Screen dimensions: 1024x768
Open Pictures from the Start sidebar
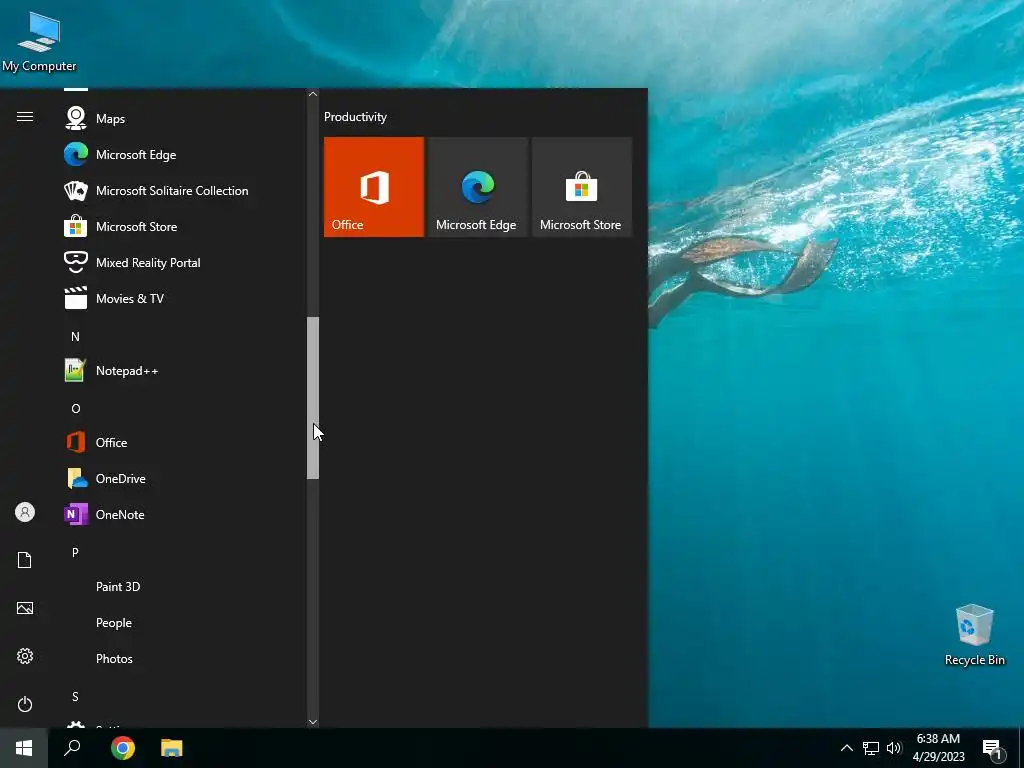(25, 608)
